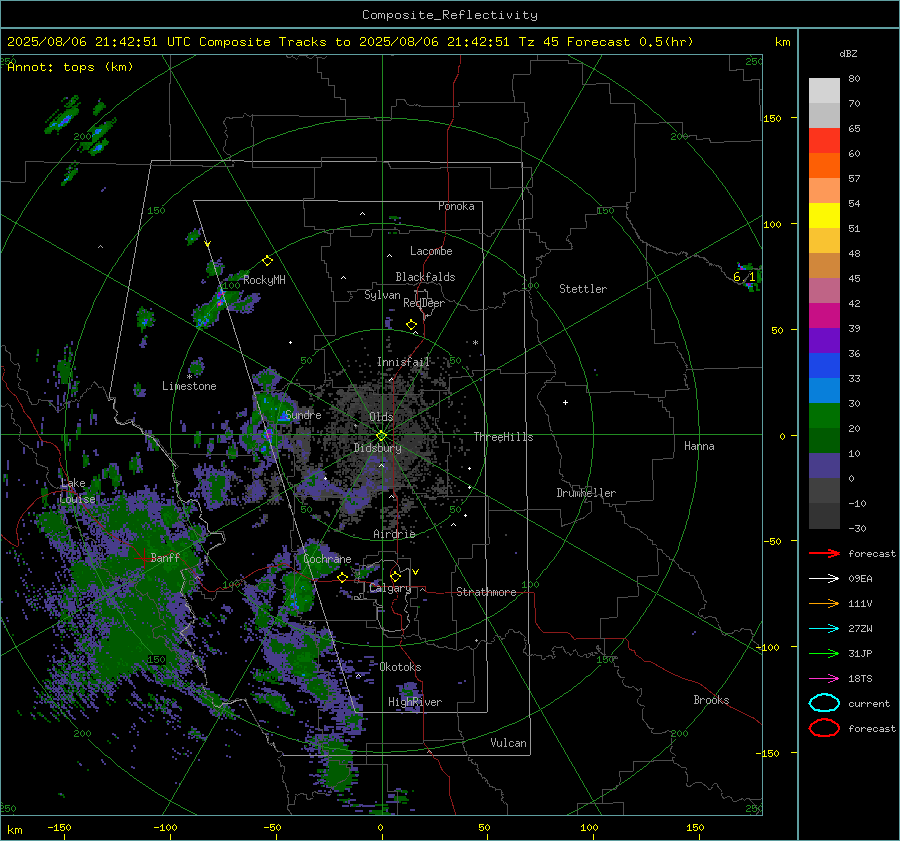
Task: Click the Airdrie label
Action: pyautogui.click(x=394, y=534)
